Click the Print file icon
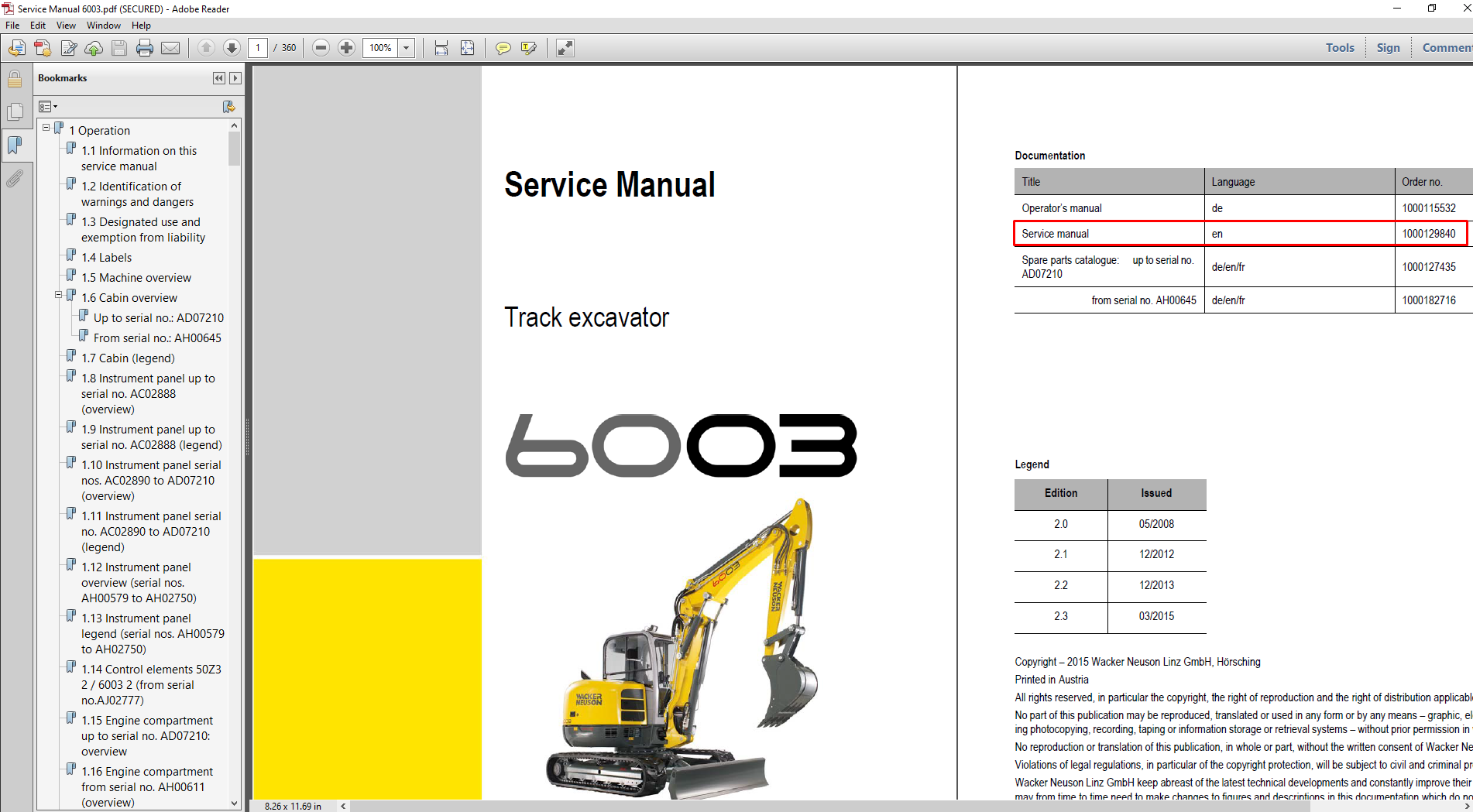The image size is (1473, 812). 145,48
